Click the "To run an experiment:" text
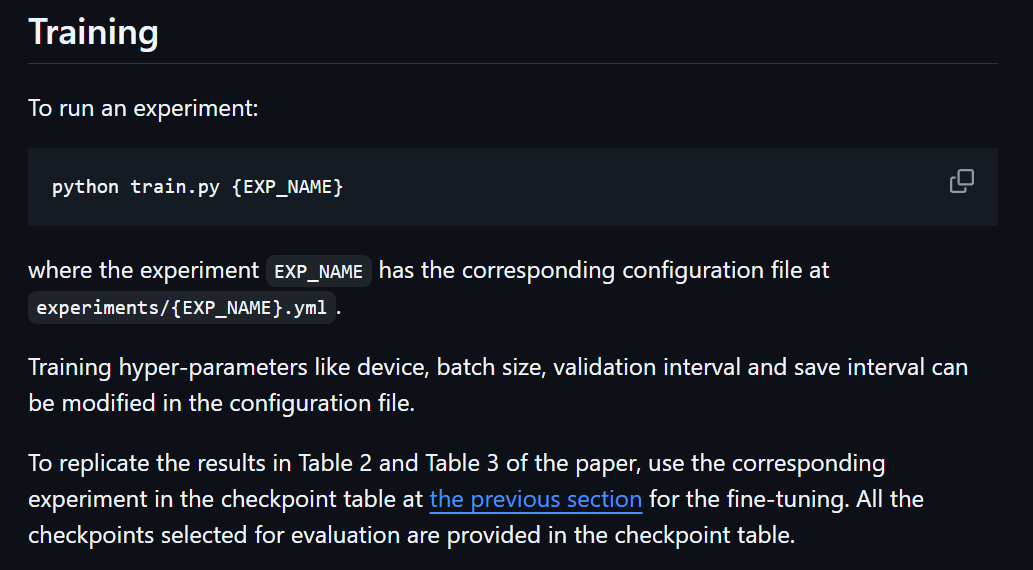Screen dimensions: 1033x570 click(x=143, y=107)
